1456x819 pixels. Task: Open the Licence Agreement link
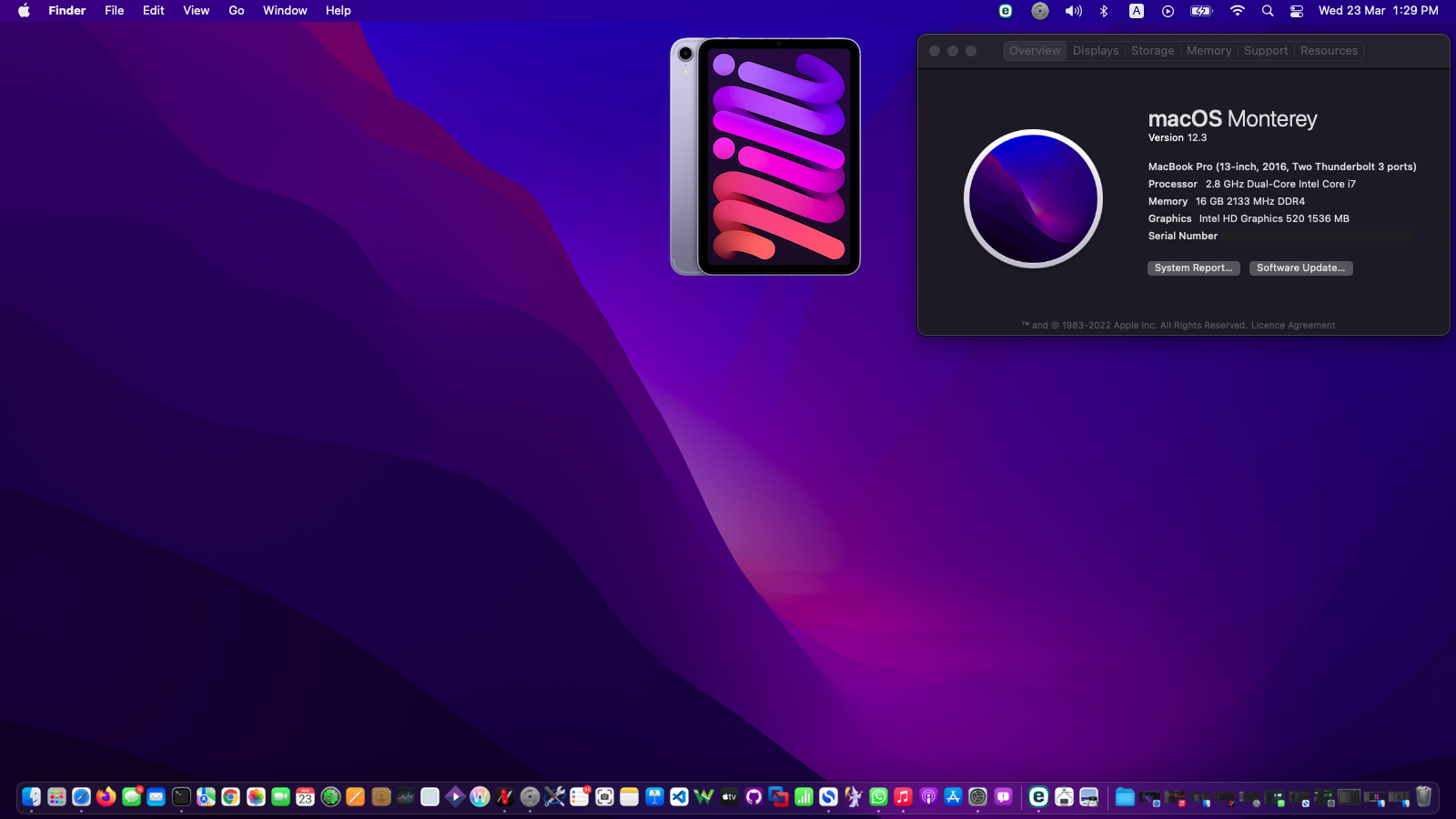coord(1293,326)
